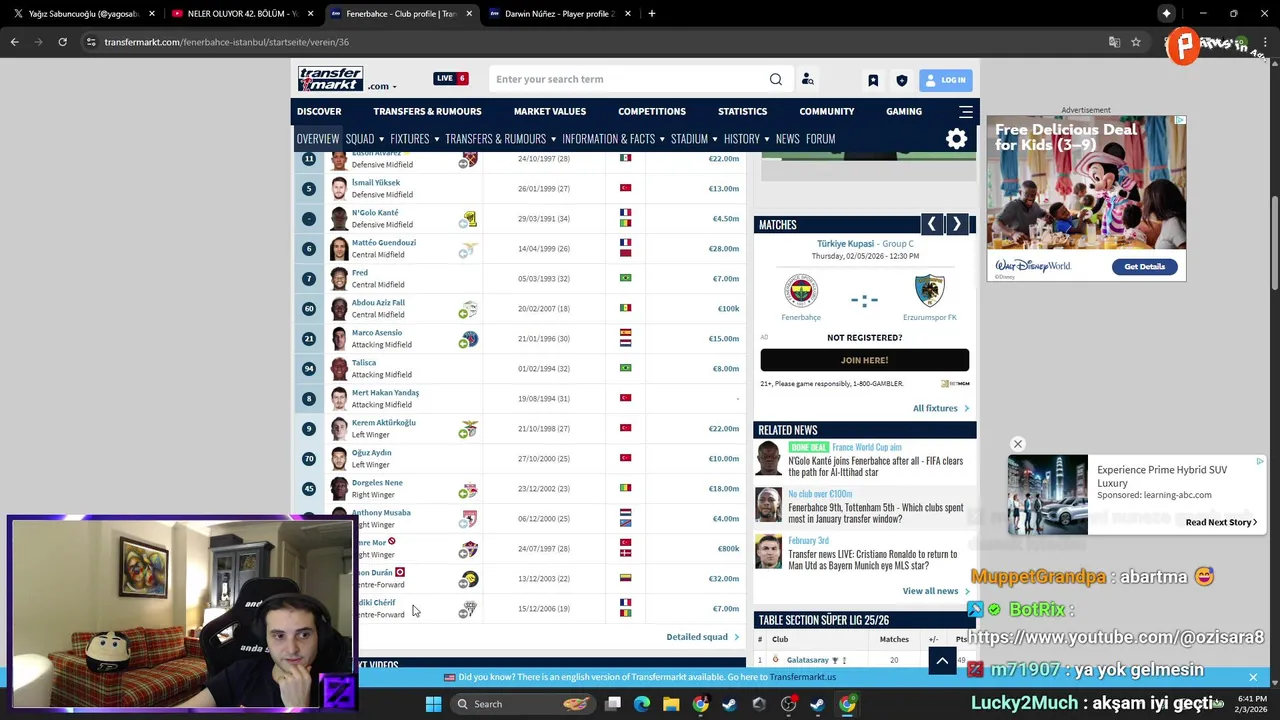The height and width of the screenshot is (720, 1280).
Task: Open Kerem Aktürkoğlu player profile
Action: click(383, 423)
